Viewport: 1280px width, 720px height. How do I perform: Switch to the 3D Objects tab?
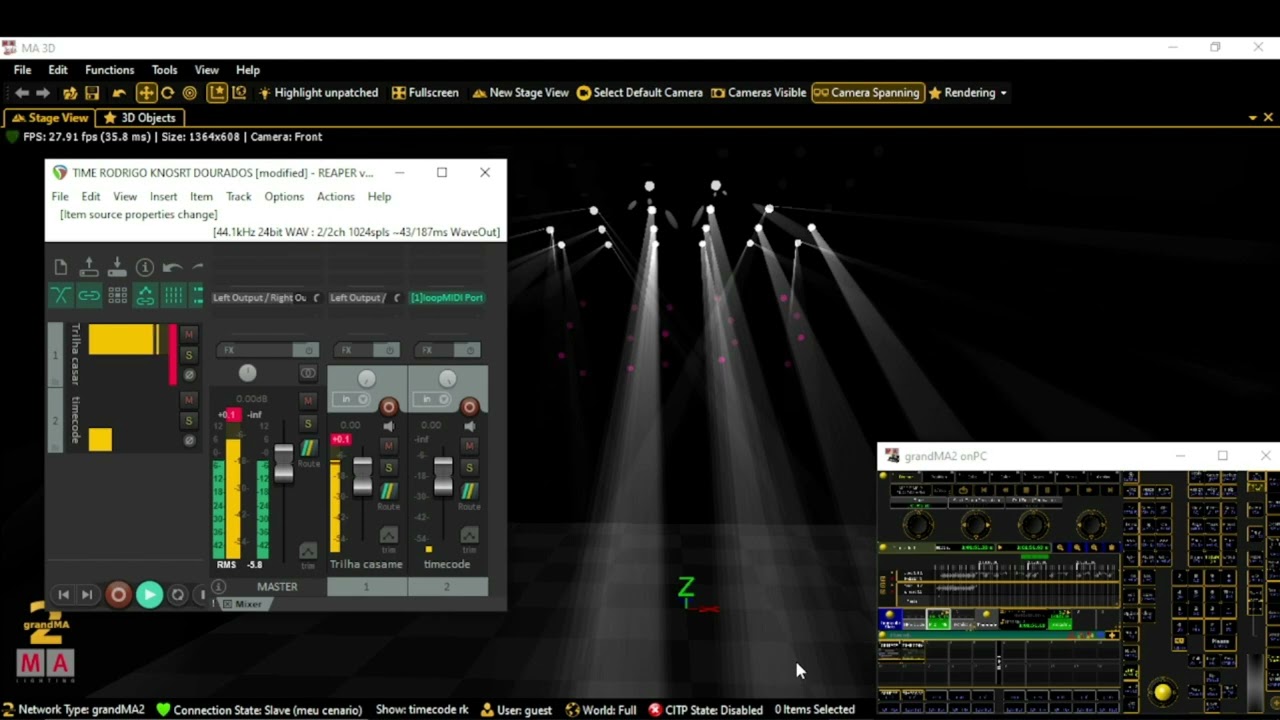point(139,118)
